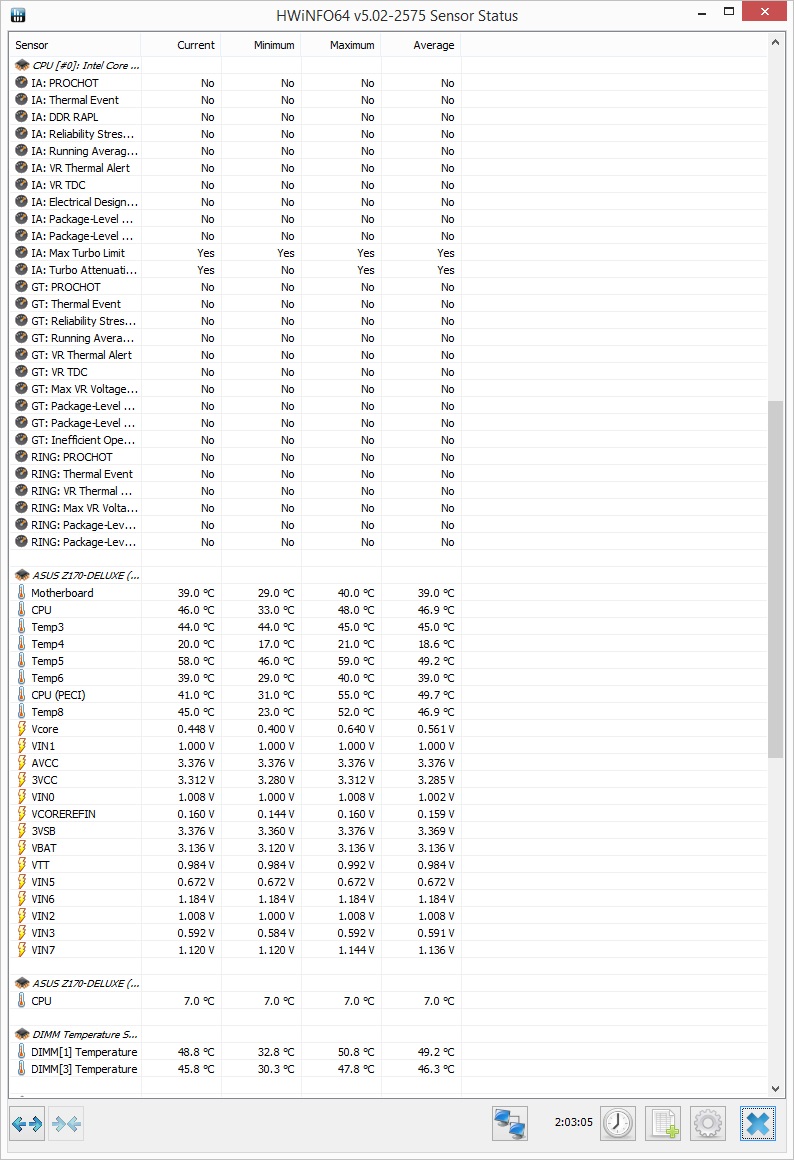Click the collapse columns arrows button
Image resolution: width=794 pixels, height=1160 pixels.
point(66,1124)
